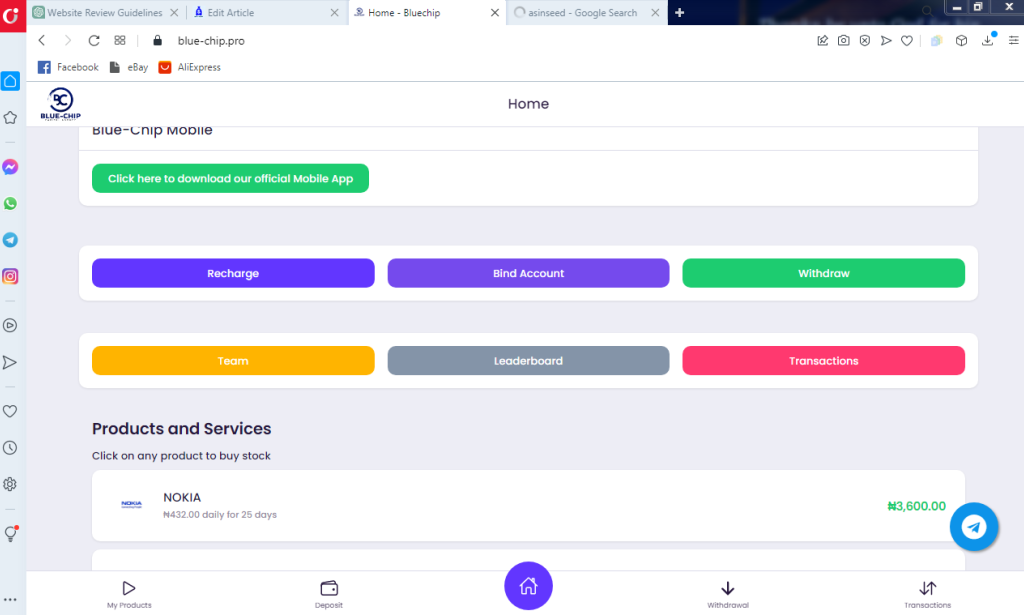Select the NOKIA product listing
The width and height of the screenshot is (1024, 615).
[528, 506]
